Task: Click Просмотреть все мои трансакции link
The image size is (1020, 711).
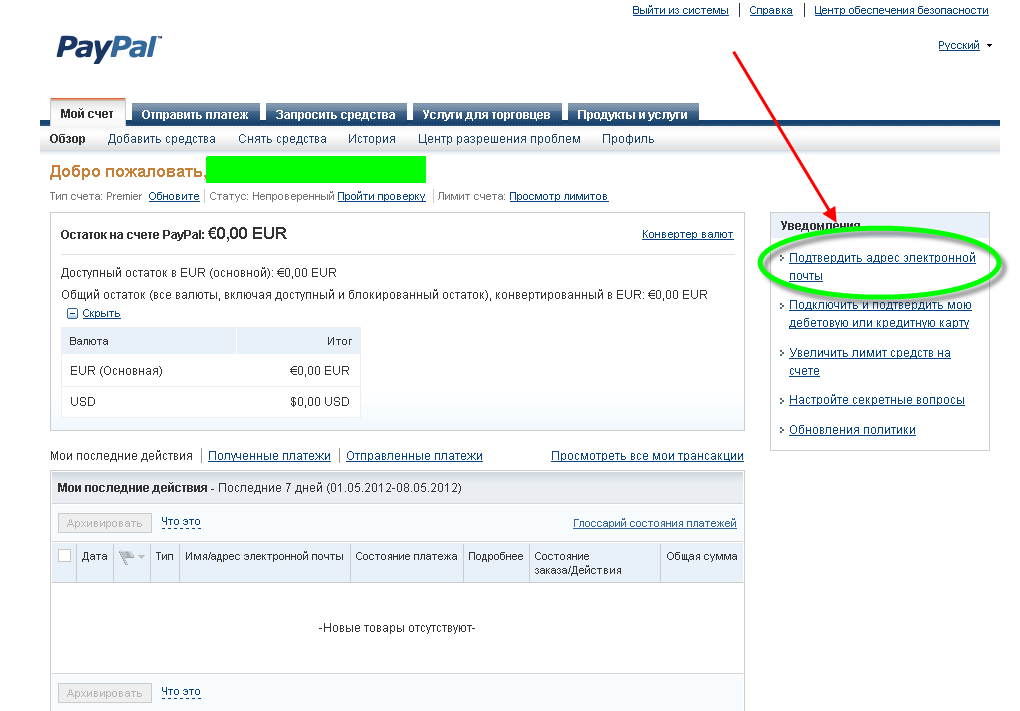Action: coord(647,456)
